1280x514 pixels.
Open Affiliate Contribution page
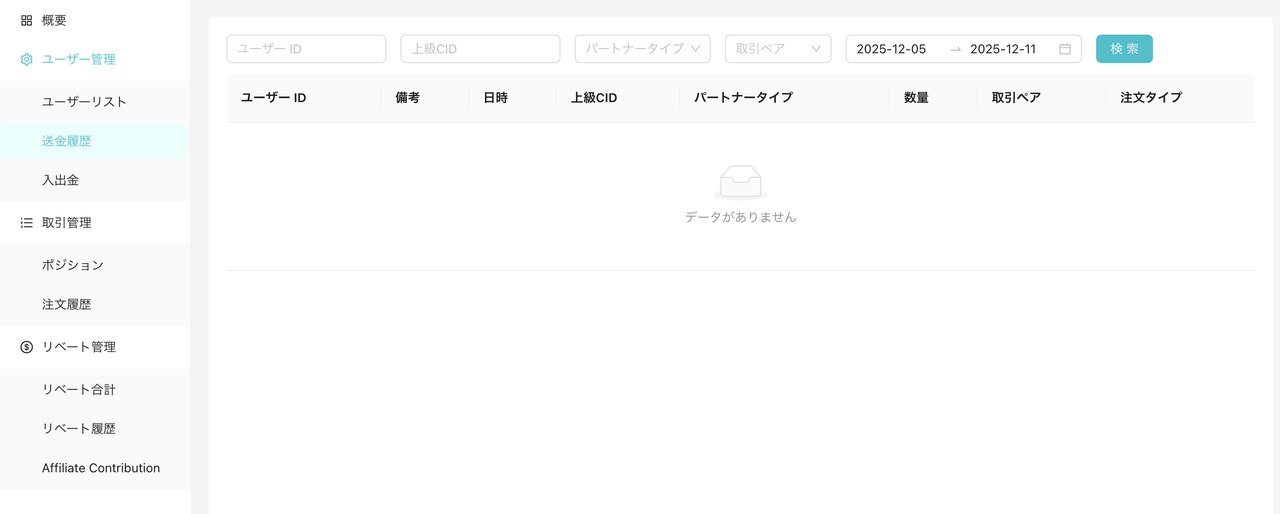[x=95, y=468]
